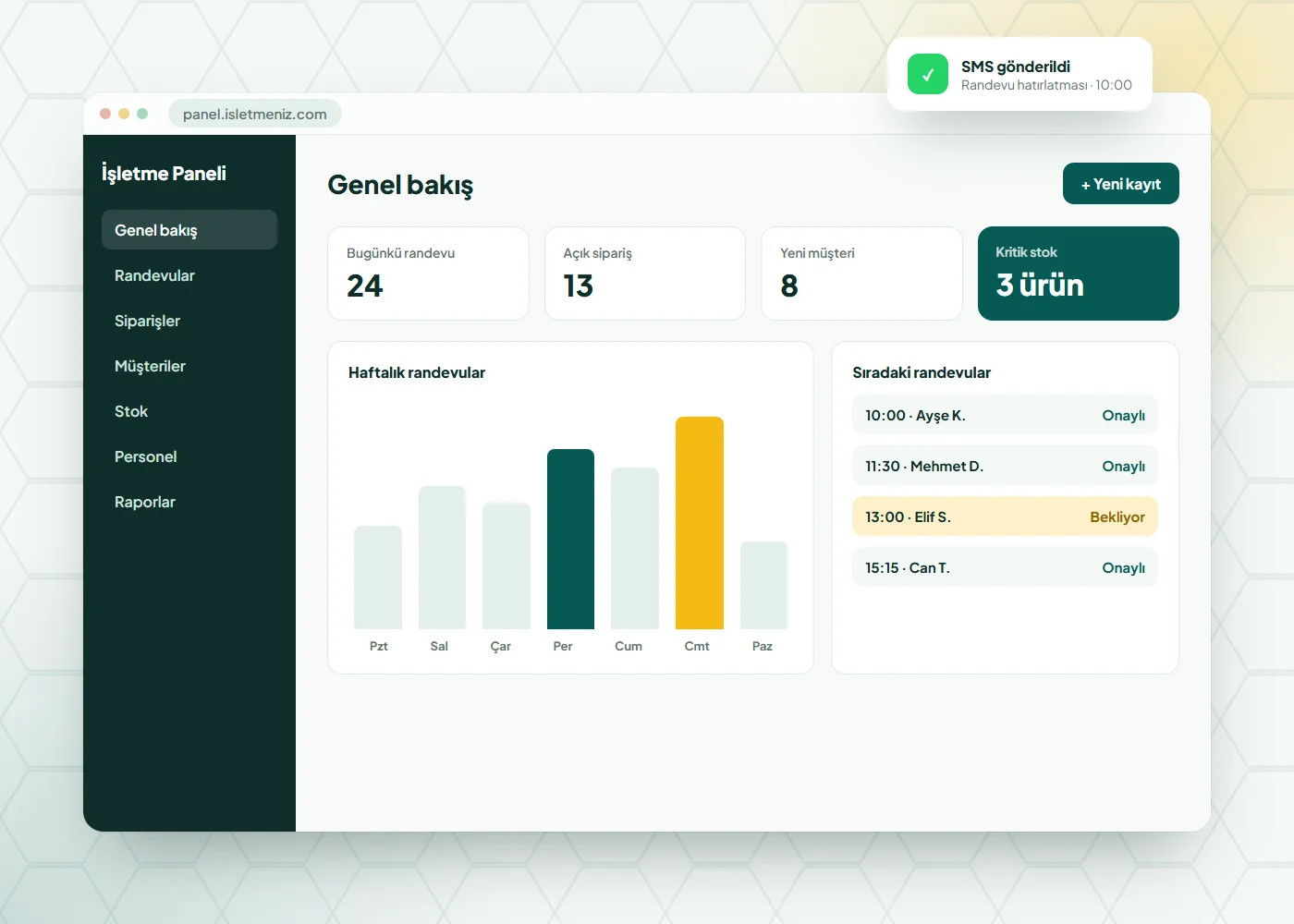
Task: Open the Kritik stok 3 ürün card
Action: (1079, 274)
